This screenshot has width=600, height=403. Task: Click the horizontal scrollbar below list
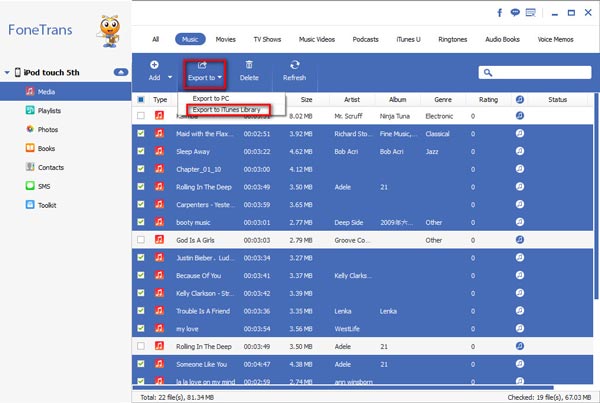coord(343,388)
